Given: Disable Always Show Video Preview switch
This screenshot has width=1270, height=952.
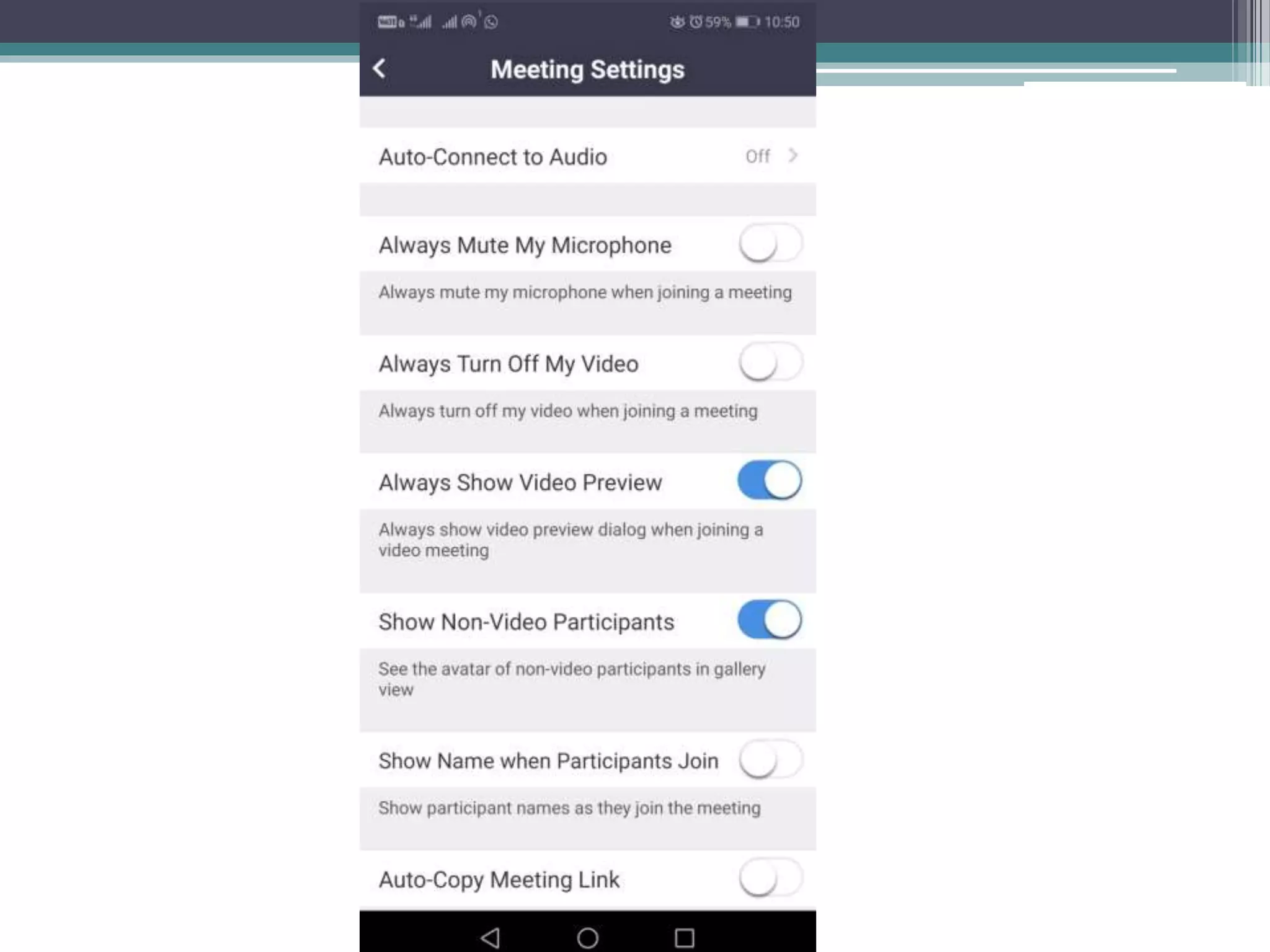Looking at the screenshot, I should click(770, 481).
